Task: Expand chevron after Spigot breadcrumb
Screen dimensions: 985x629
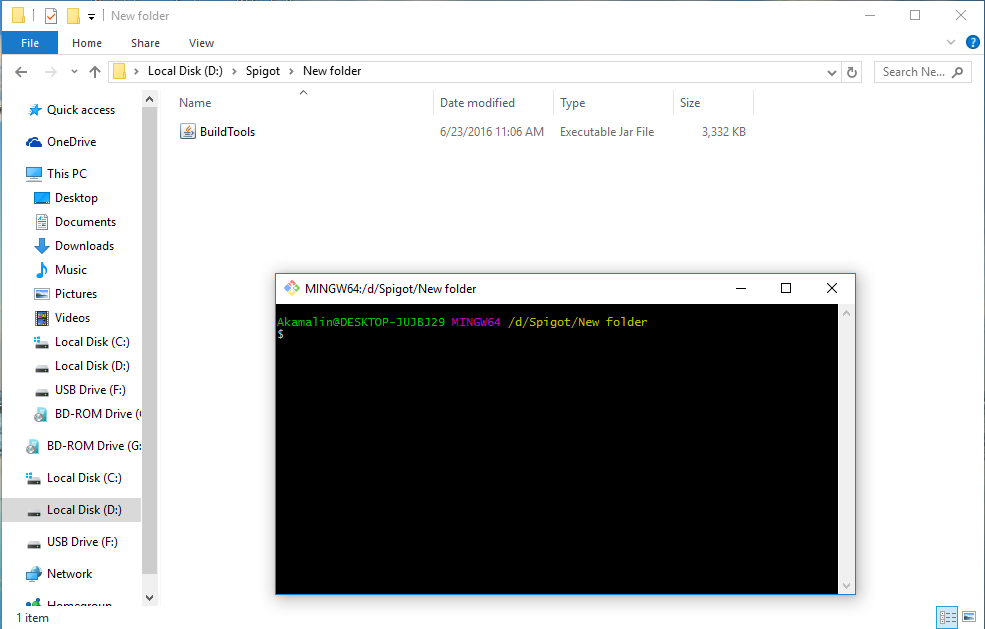Action: click(x=291, y=71)
